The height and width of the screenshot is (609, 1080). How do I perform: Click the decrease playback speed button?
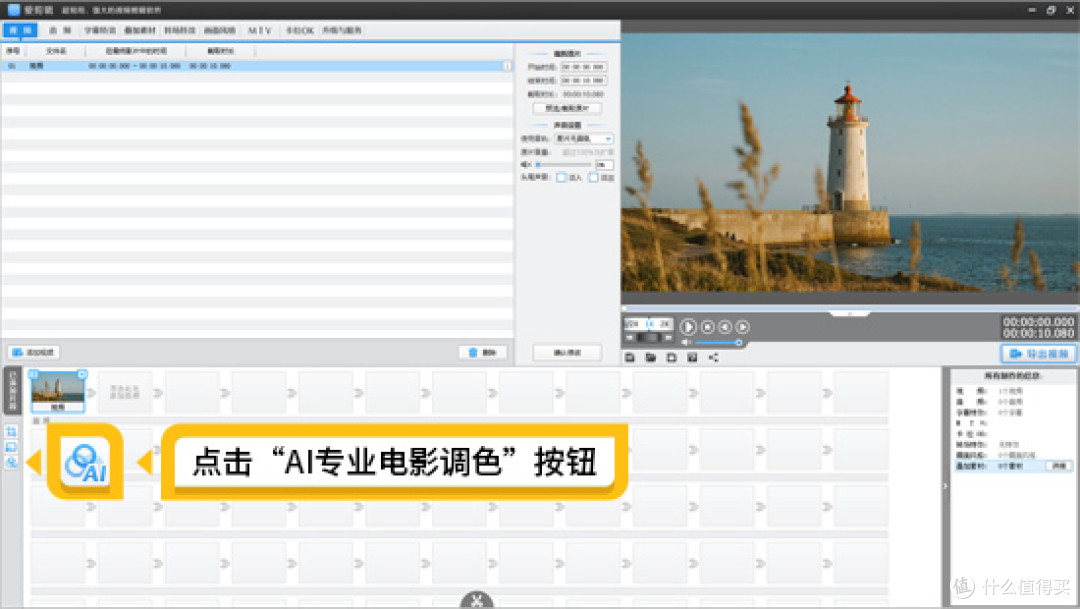[630, 338]
